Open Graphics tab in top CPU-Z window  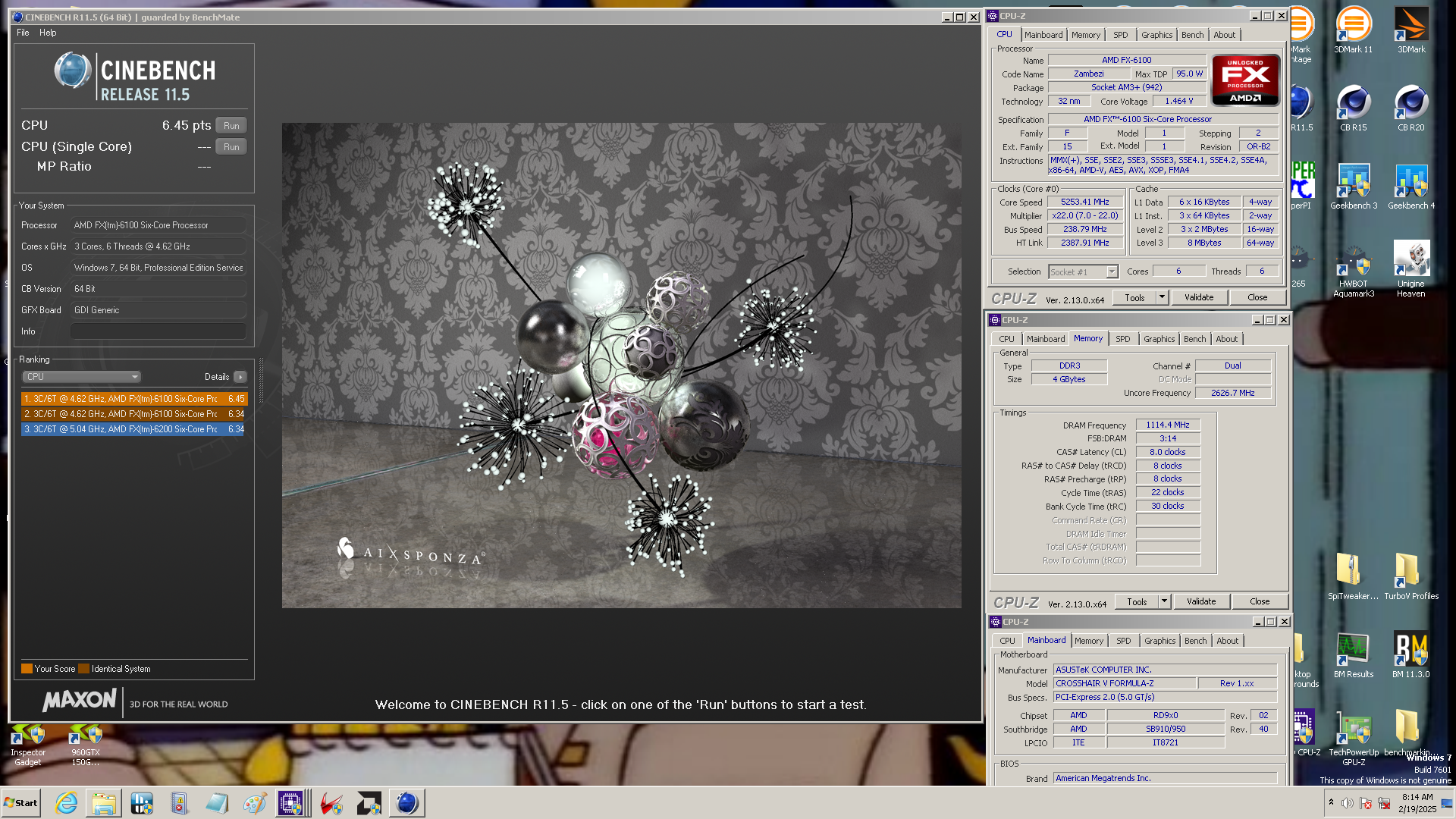[1156, 35]
